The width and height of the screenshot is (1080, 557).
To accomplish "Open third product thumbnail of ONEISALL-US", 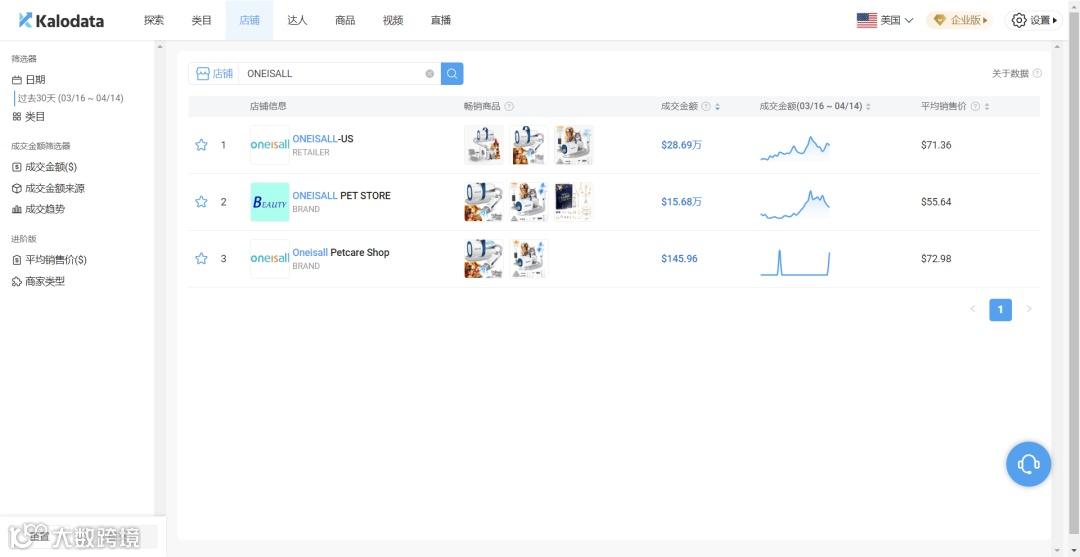I will point(573,145).
